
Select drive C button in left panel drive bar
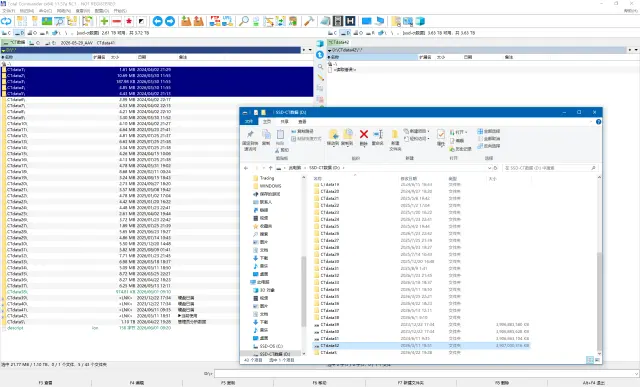click(7, 33)
